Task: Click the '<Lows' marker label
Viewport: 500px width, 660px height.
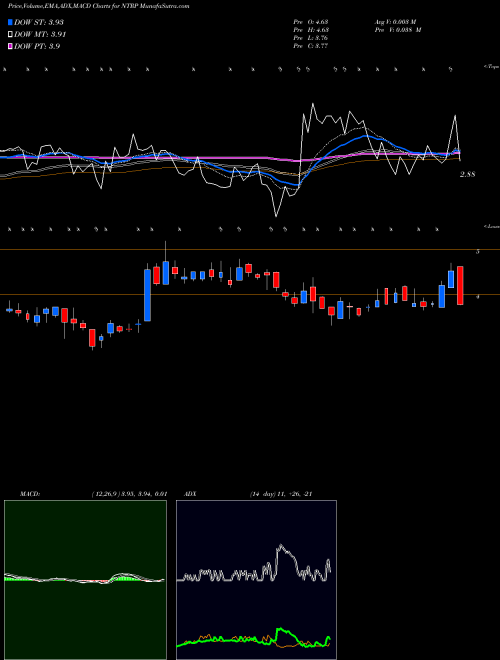Action: click(491, 226)
